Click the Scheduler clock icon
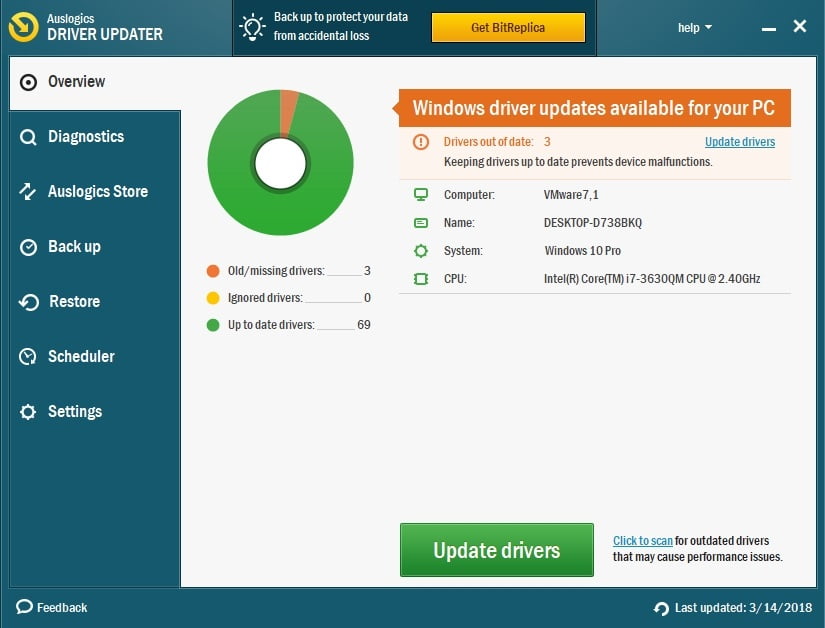This screenshot has width=825, height=628. pyautogui.click(x=28, y=356)
